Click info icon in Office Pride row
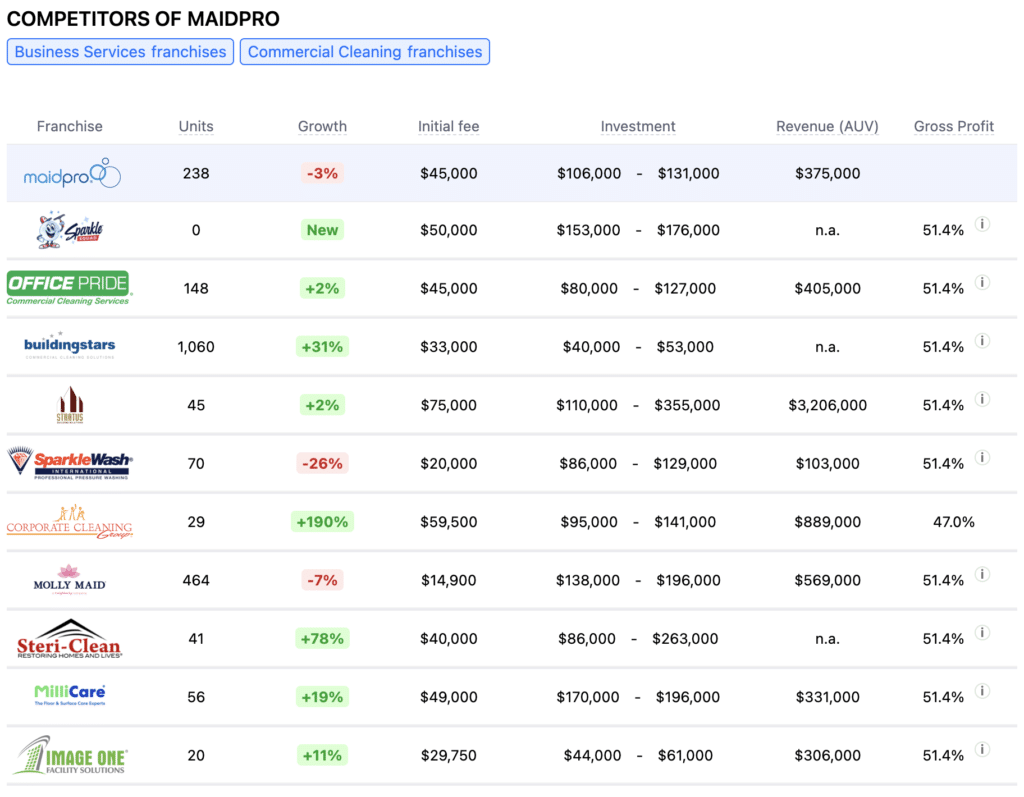1024x797 pixels. coord(982,282)
